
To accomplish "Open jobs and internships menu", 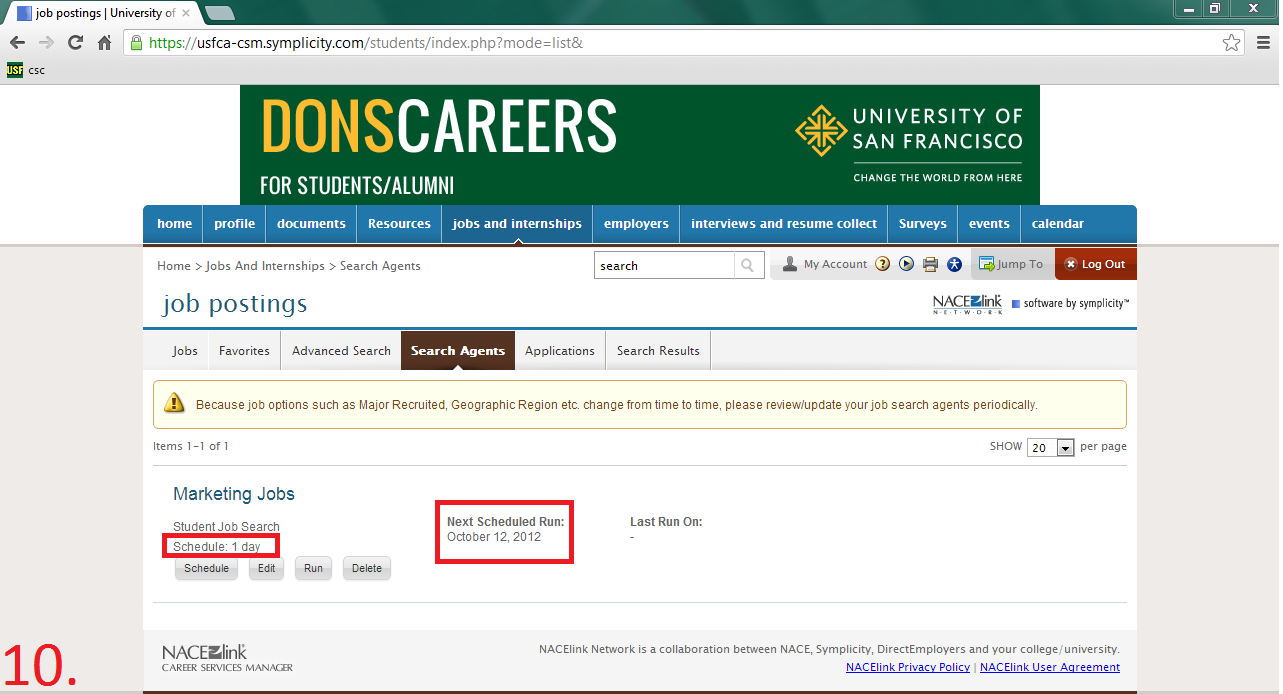I will pos(517,224).
